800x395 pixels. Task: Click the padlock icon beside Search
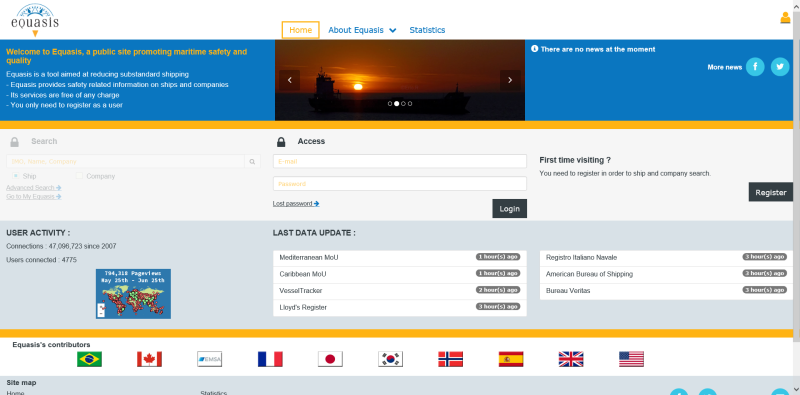click(14, 141)
